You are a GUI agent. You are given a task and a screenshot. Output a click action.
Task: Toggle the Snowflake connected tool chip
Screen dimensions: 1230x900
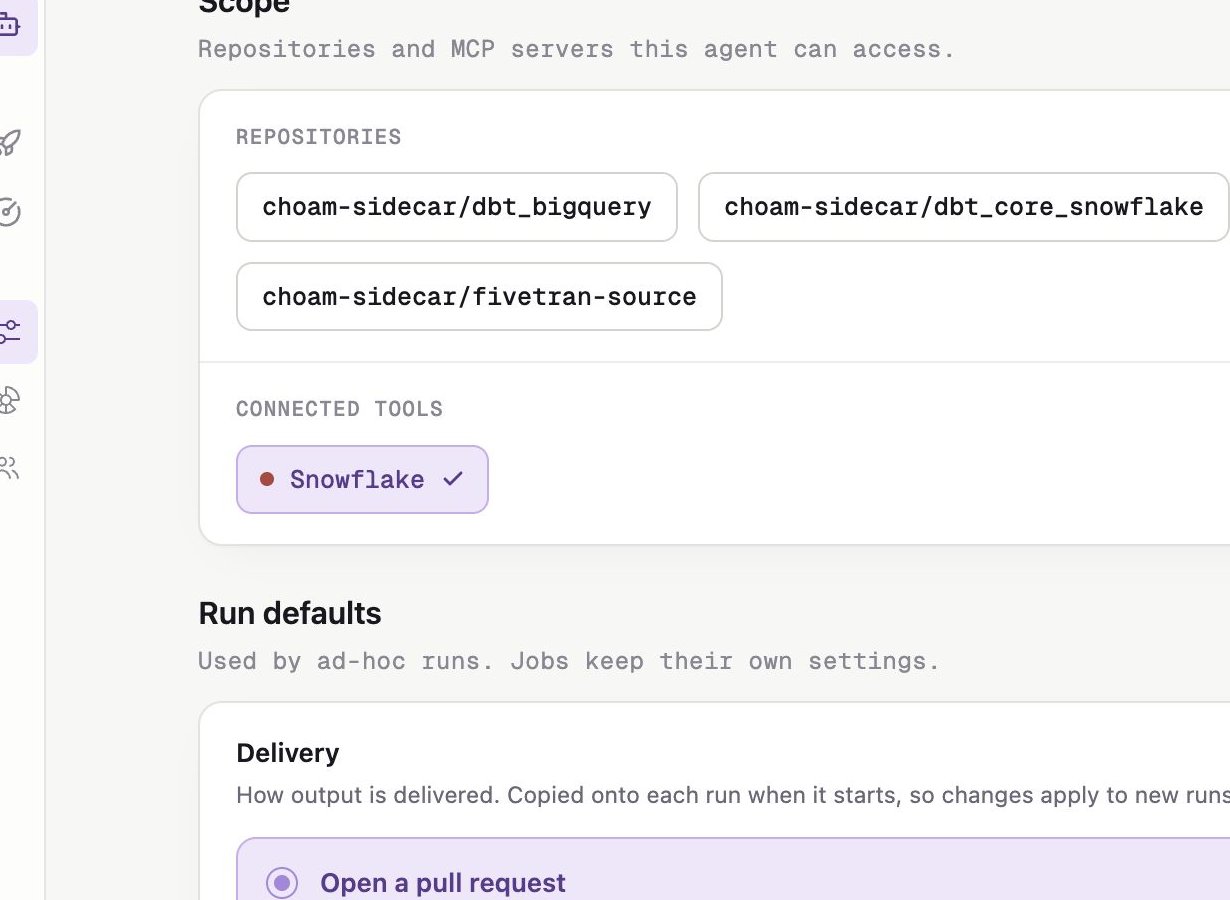click(x=362, y=479)
